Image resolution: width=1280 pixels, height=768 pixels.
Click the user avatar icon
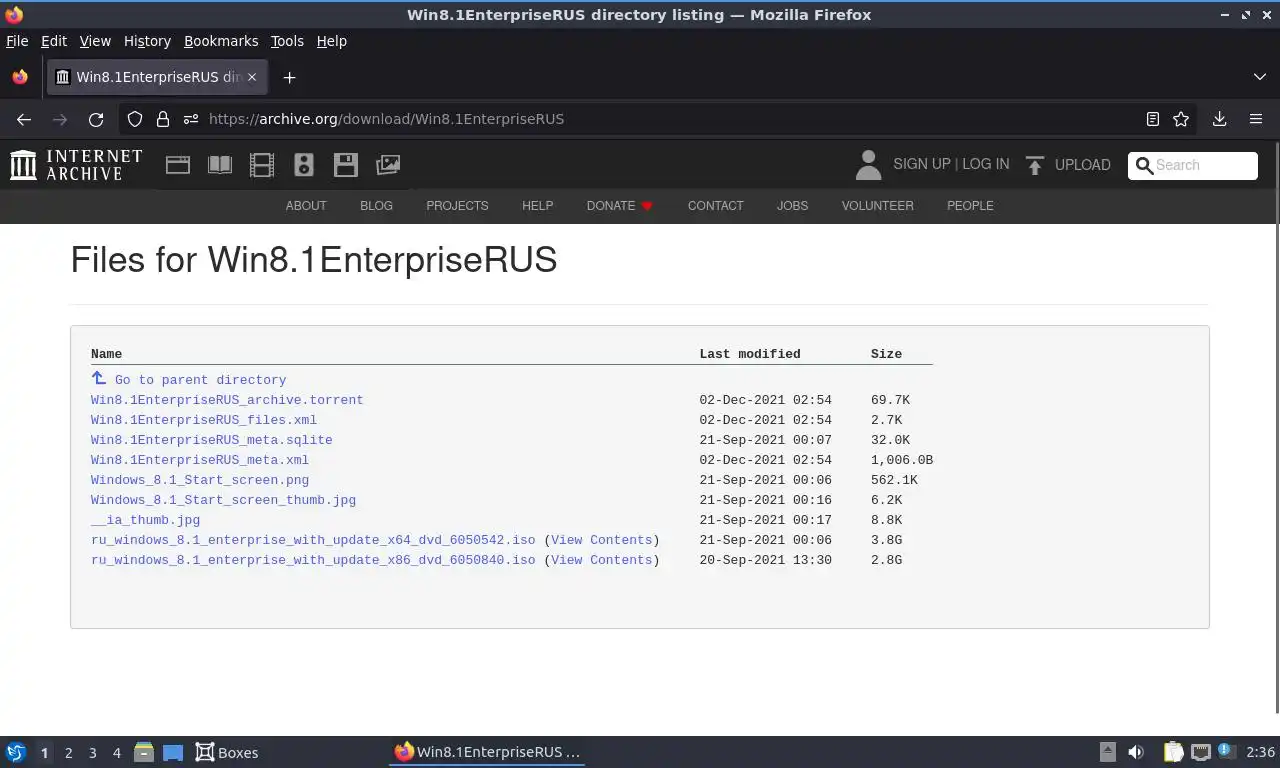868,165
